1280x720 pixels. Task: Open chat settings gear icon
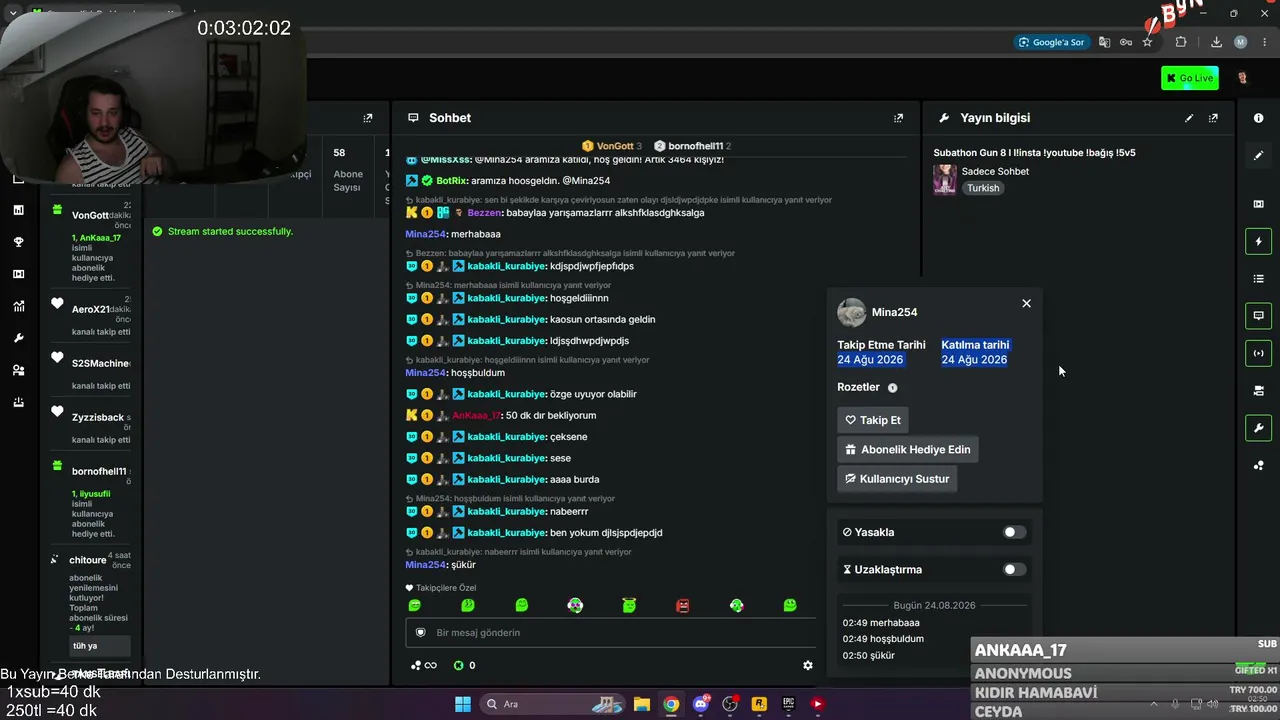pos(808,665)
